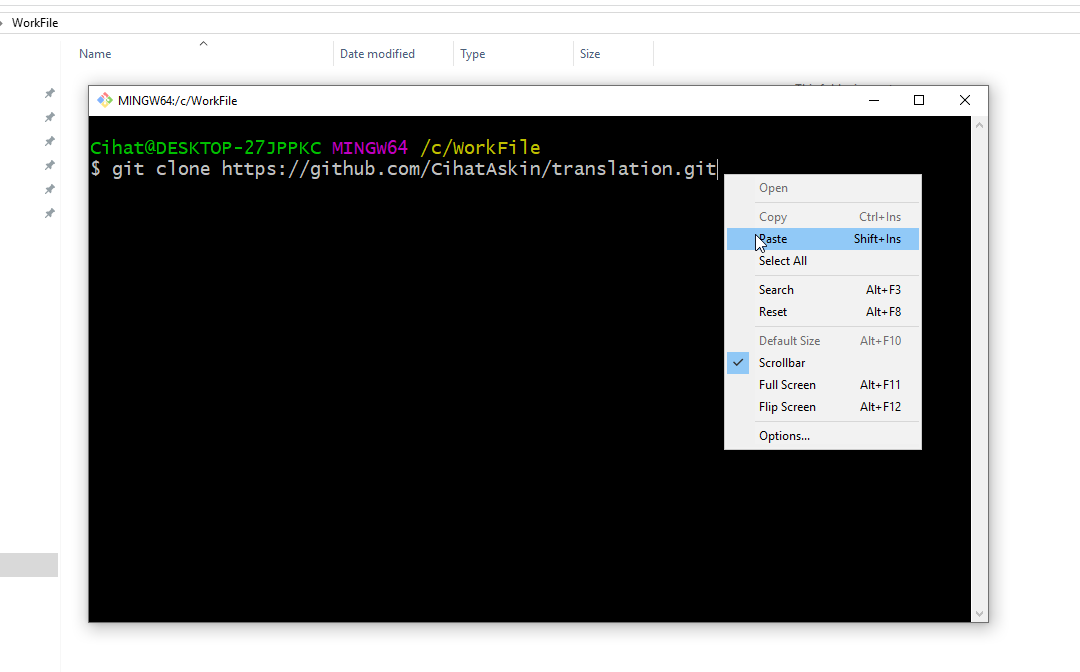This screenshot has height=672, width=1080.
Task: Click the second pin icon in Explorer sidebar
Action: [50, 117]
